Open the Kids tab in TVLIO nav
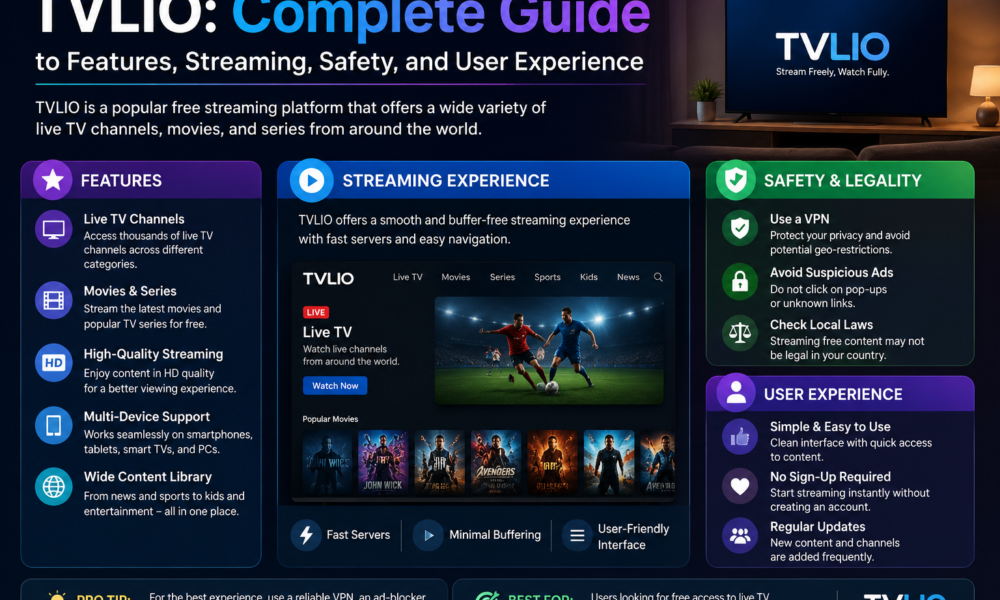 [x=589, y=277]
